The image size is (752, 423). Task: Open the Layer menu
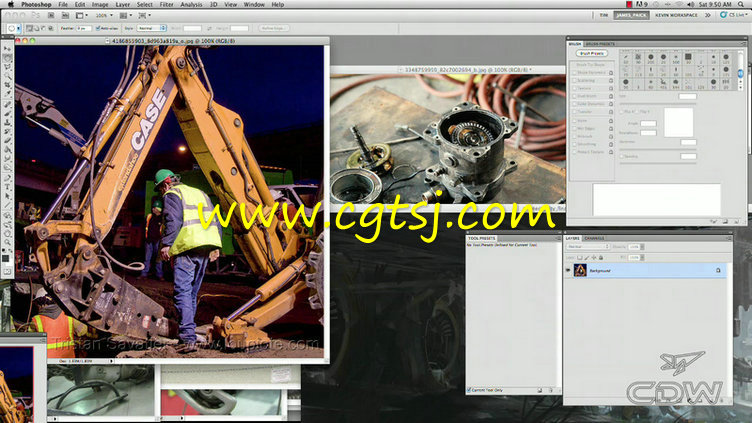pos(123,4)
